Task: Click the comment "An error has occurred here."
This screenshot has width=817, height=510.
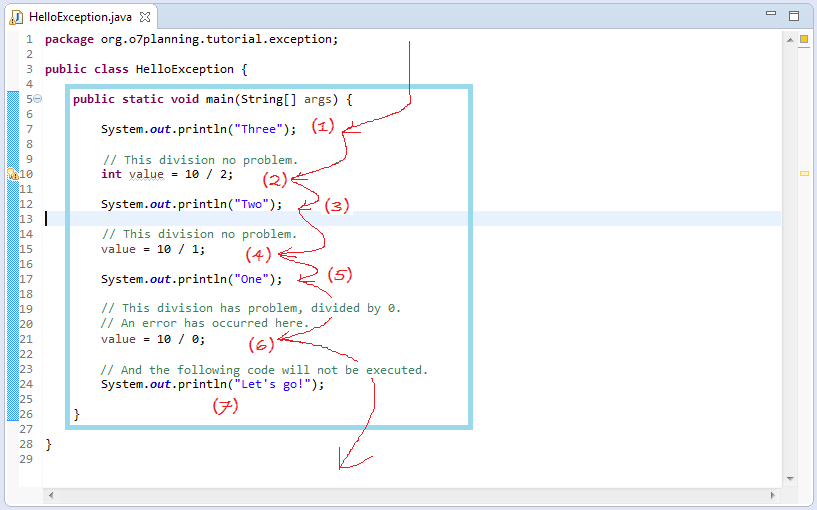Action: (x=205, y=324)
